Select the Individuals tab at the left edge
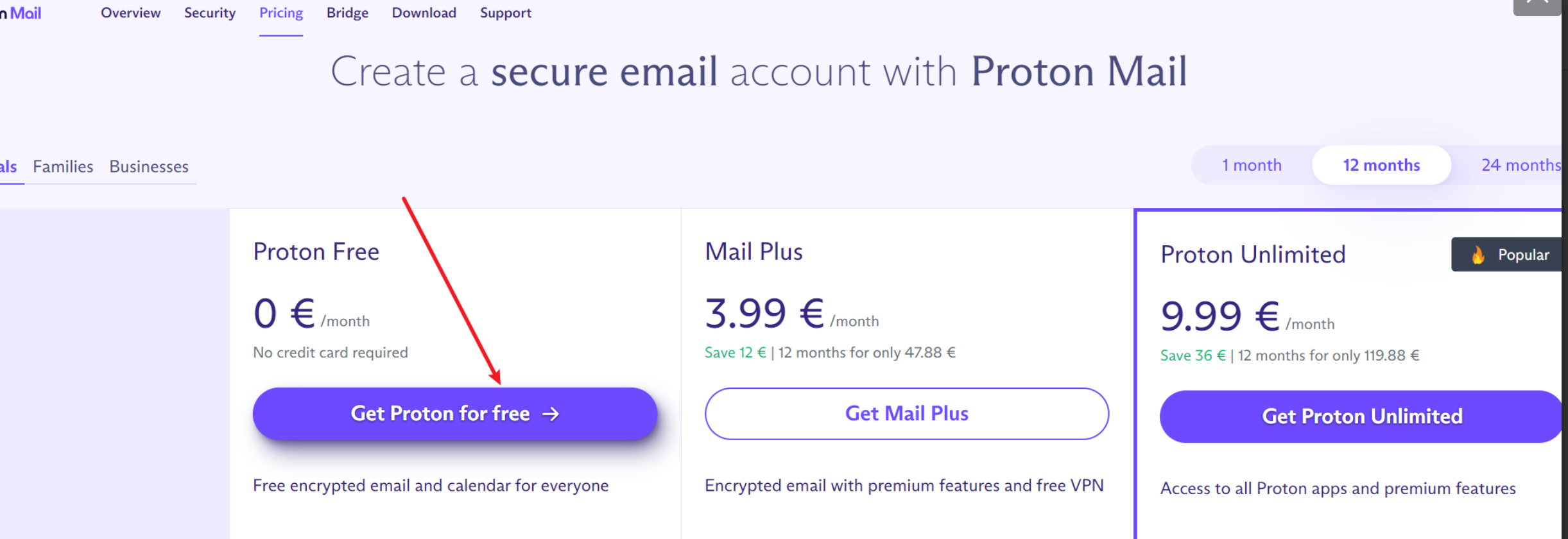 coord(8,167)
